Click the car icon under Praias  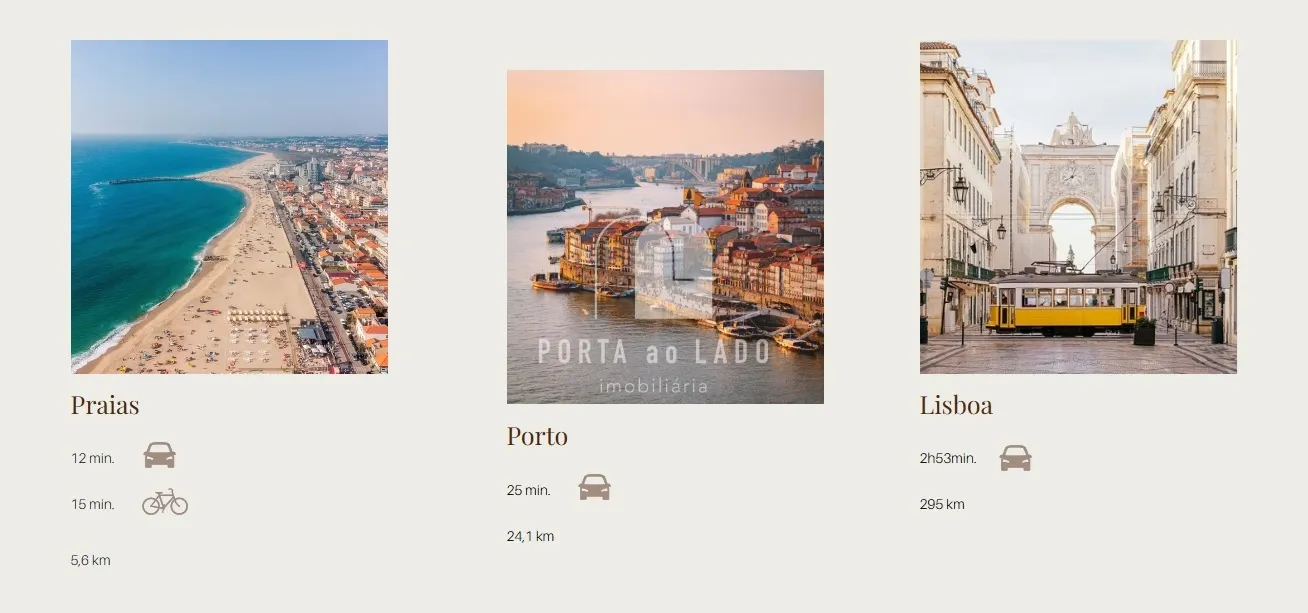pos(159,455)
